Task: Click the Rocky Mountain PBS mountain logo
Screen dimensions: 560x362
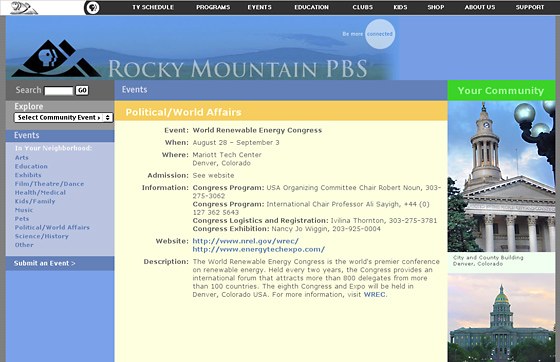Action: tap(55, 59)
